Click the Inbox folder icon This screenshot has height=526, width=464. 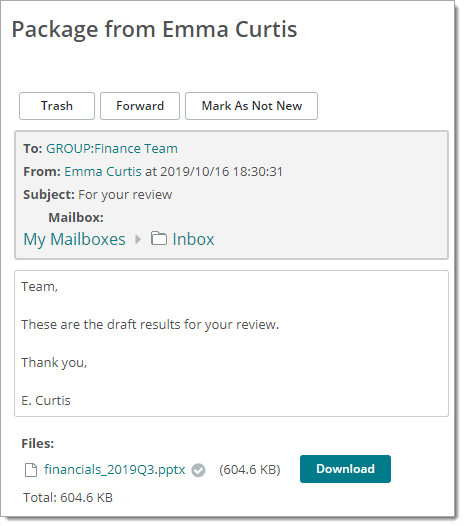tap(159, 239)
